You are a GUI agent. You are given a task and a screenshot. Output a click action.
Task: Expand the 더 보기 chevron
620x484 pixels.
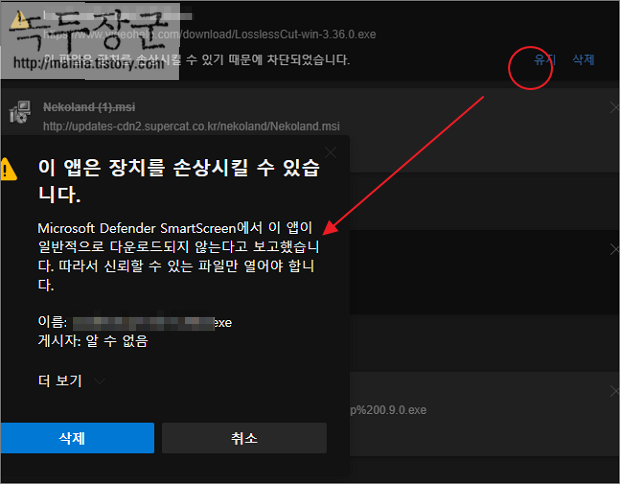point(100,381)
